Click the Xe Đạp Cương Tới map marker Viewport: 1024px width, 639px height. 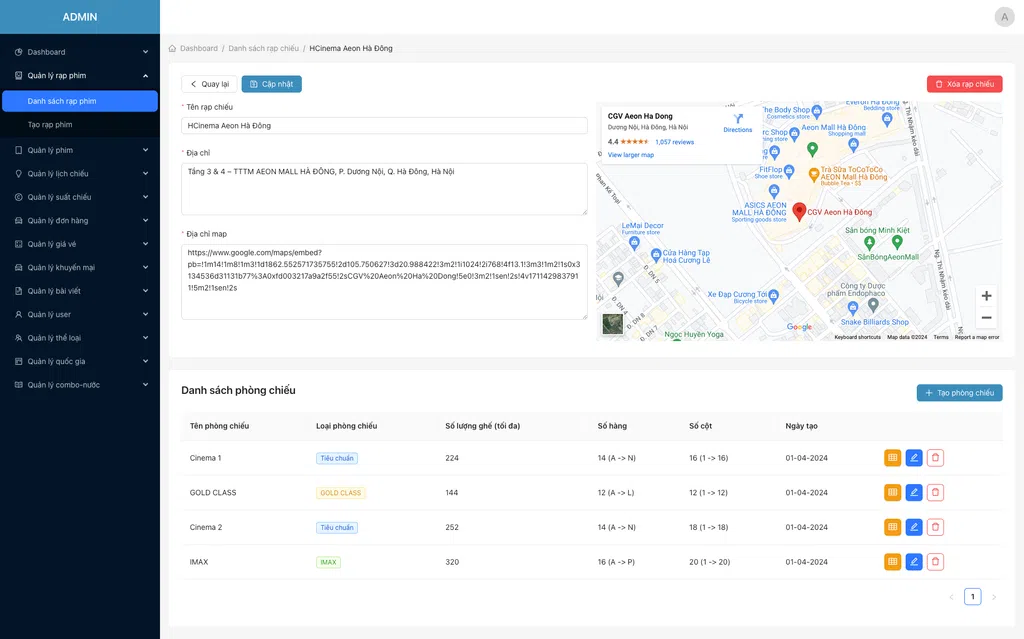point(773,295)
